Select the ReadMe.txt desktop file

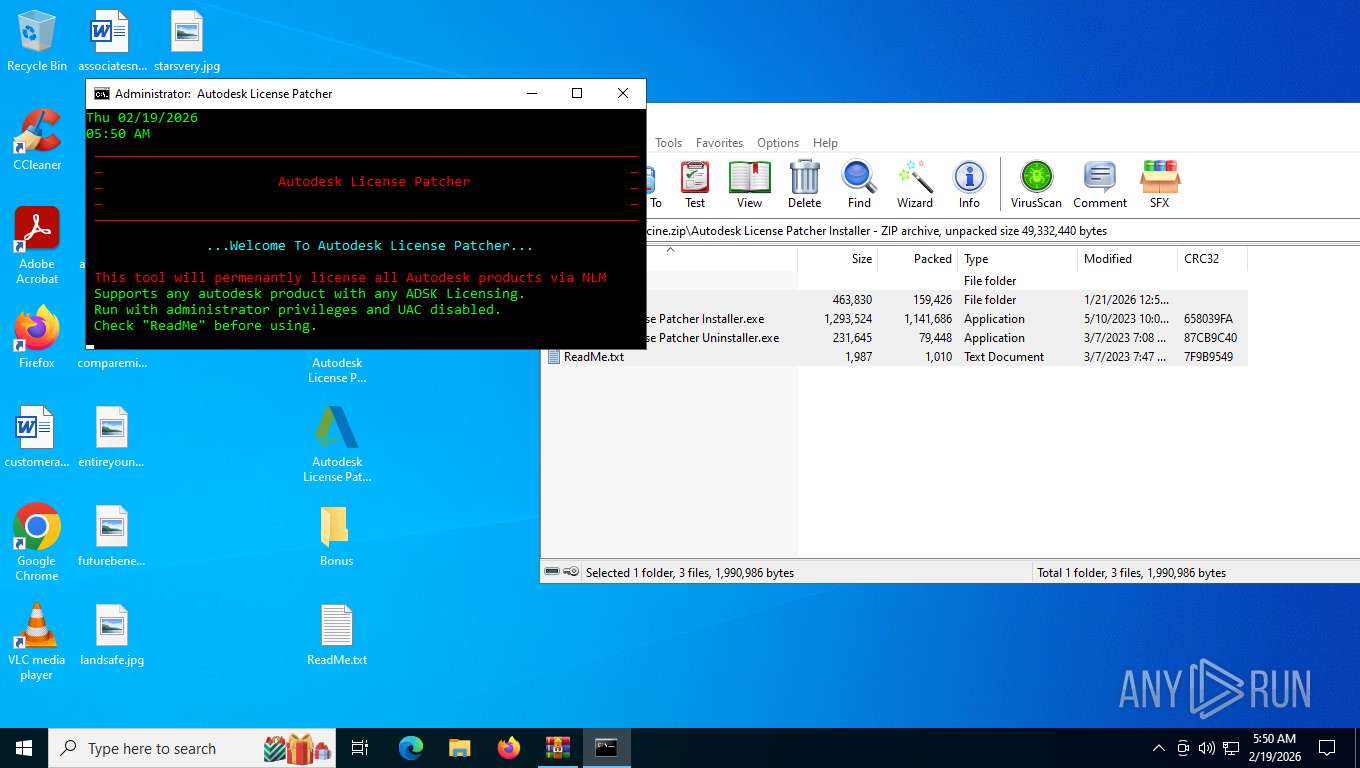coord(337,636)
